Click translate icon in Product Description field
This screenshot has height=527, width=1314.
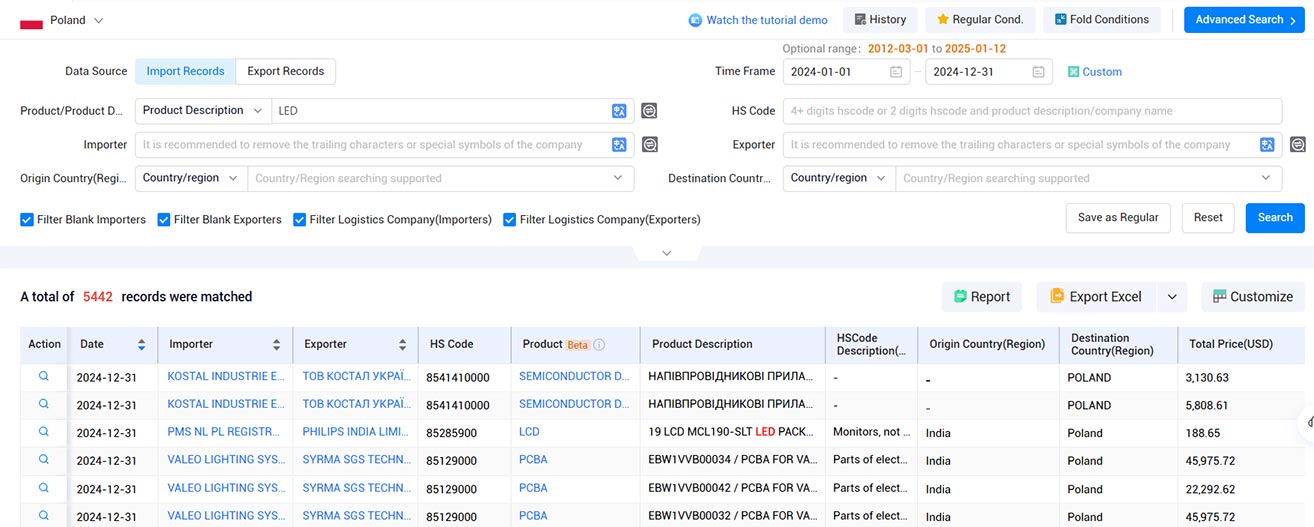point(620,111)
